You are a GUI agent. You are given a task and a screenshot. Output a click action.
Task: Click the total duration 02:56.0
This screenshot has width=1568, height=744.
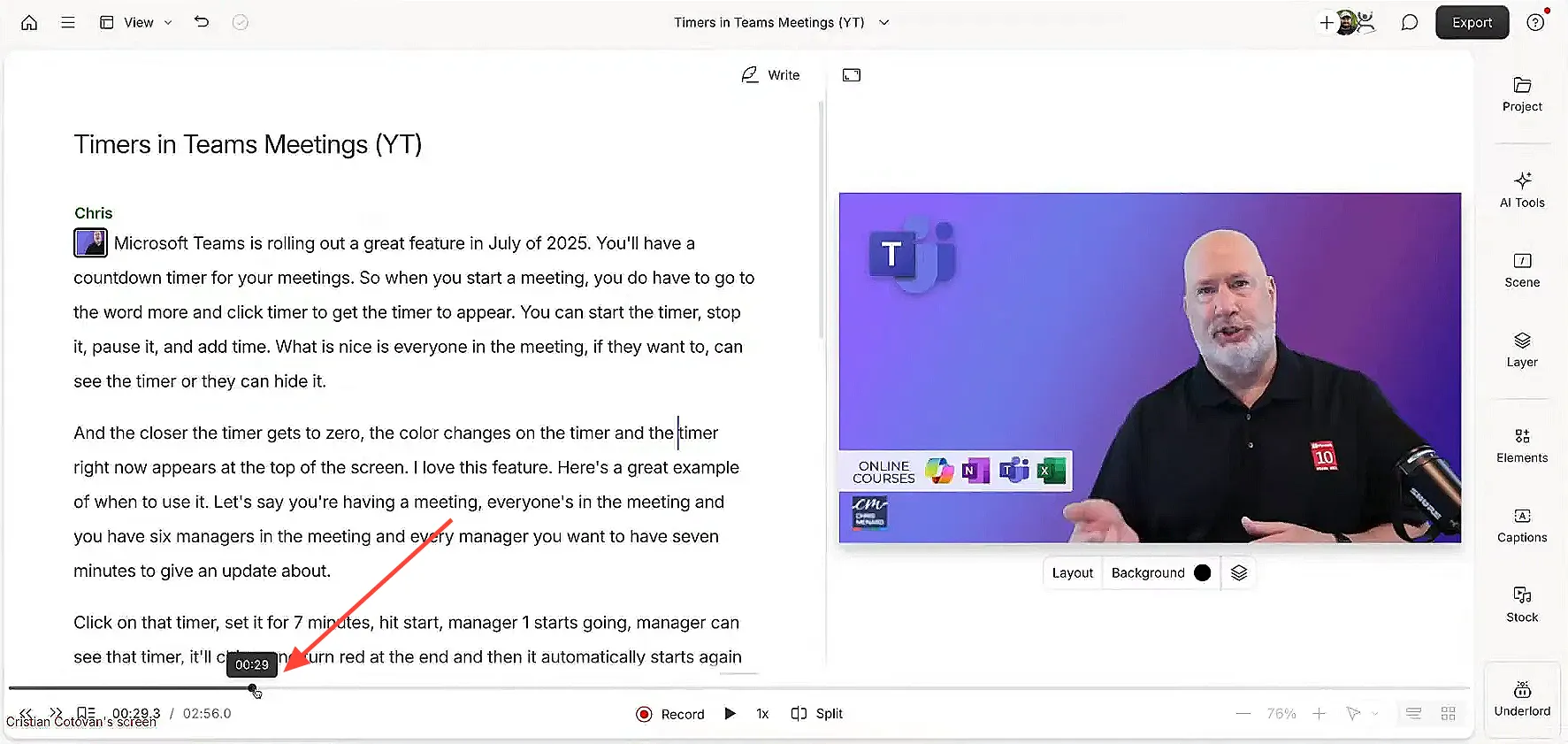click(207, 714)
